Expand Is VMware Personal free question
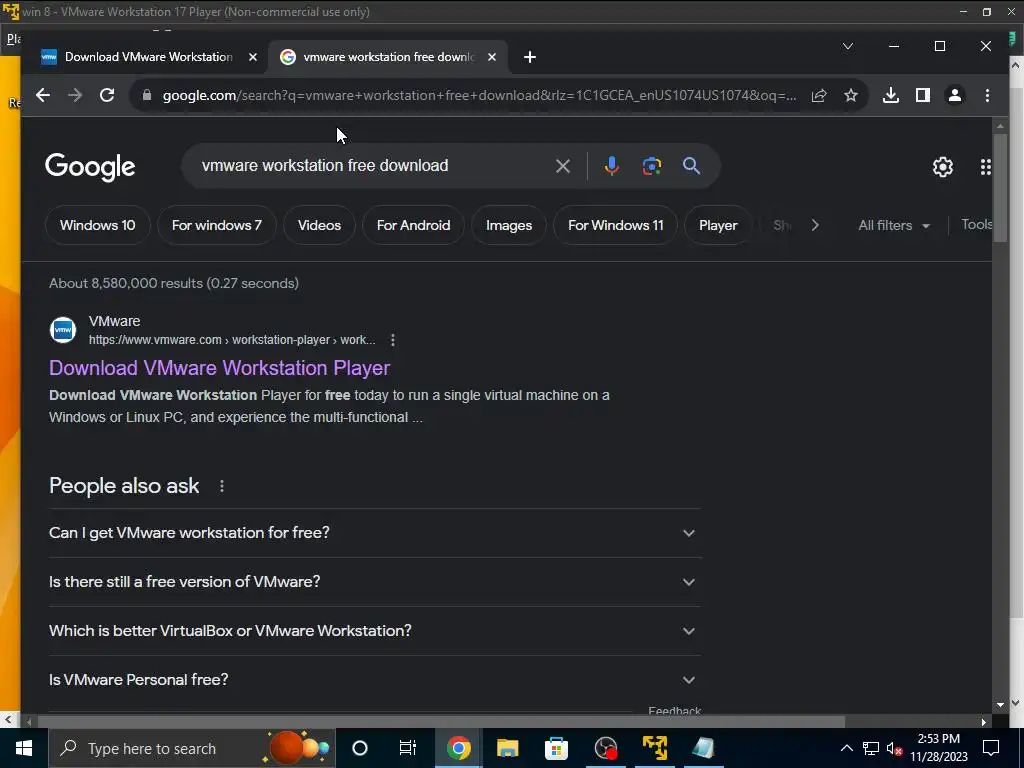 click(375, 680)
